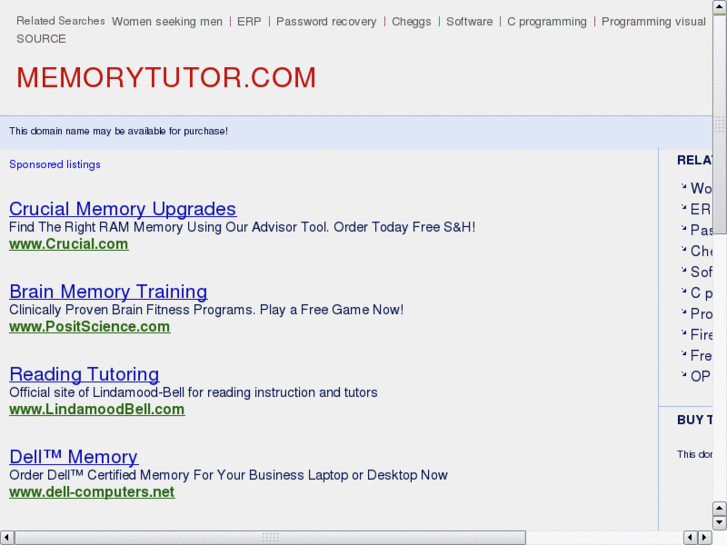
Task: Open sidebar link starting with 'Che'
Action: [x=701, y=250]
